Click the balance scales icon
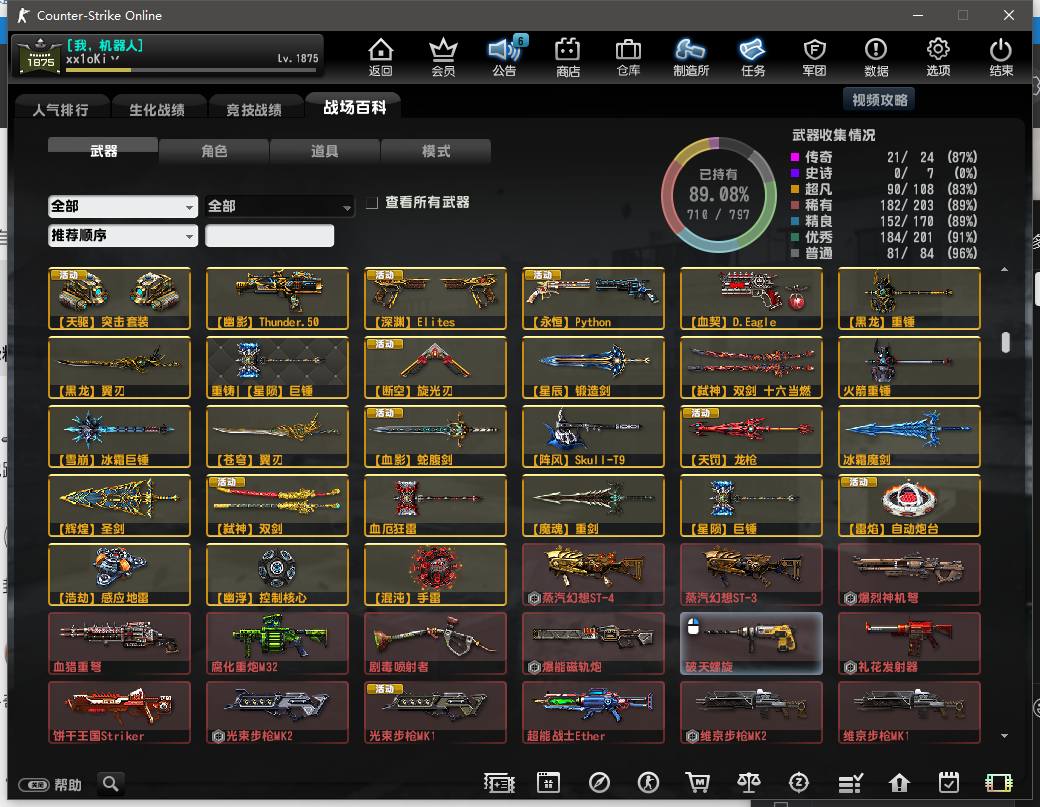Image resolution: width=1040 pixels, height=807 pixels. [748, 783]
